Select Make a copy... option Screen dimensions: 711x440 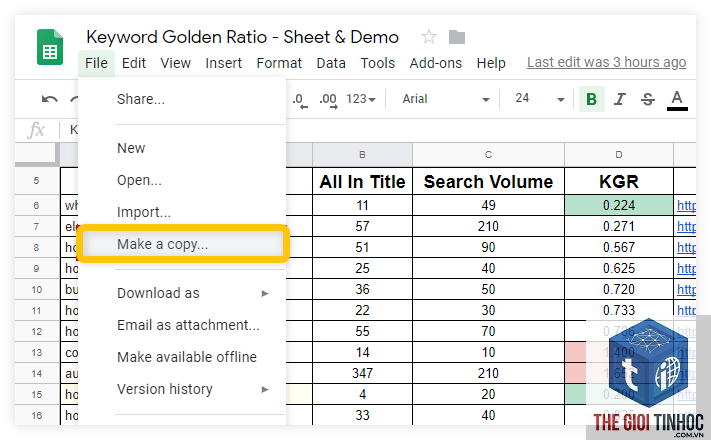point(183,244)
